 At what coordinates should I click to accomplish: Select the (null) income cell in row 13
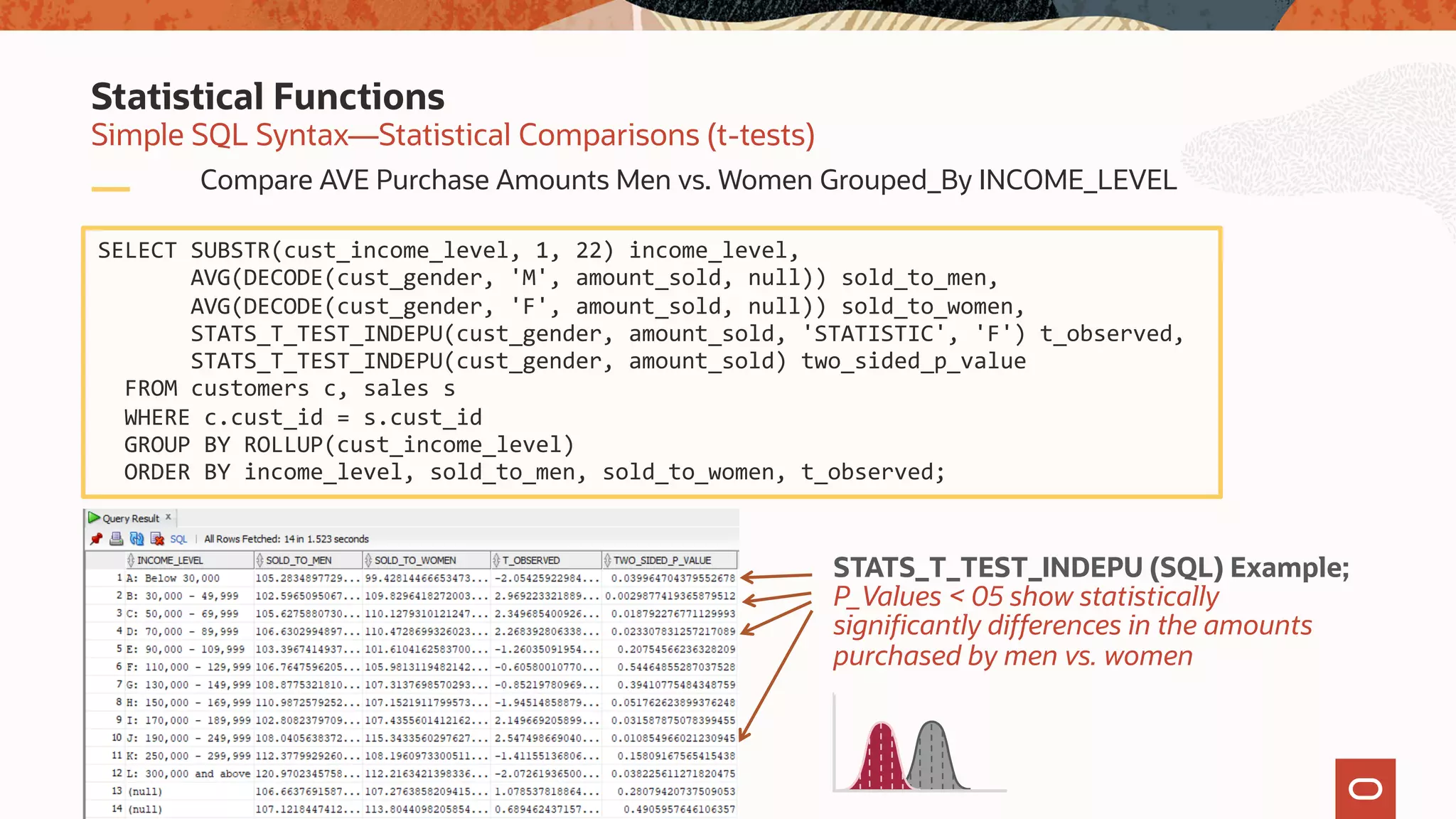coord(189,791)
